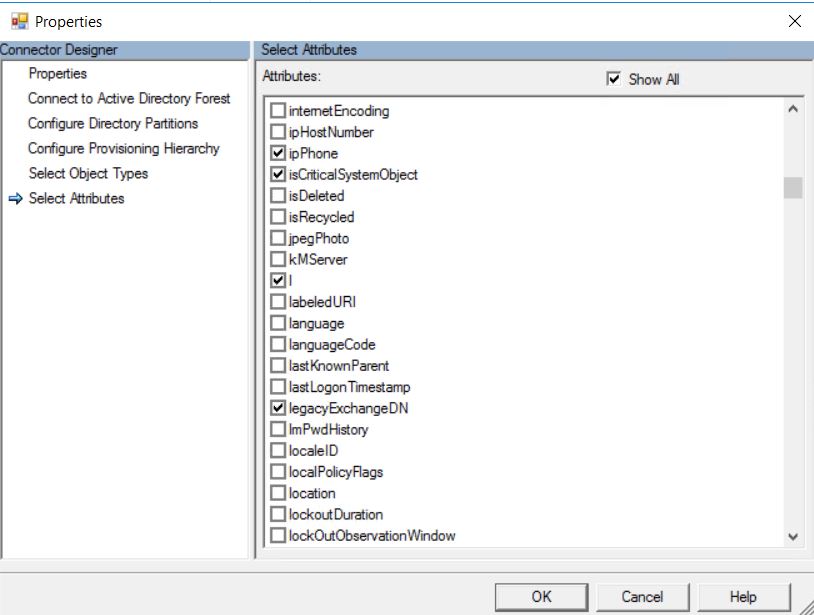Enable the jpegPhoto attribute checkbox
Image resolution: width=814 pixels, height=615 pixels.
click(278, 239)
